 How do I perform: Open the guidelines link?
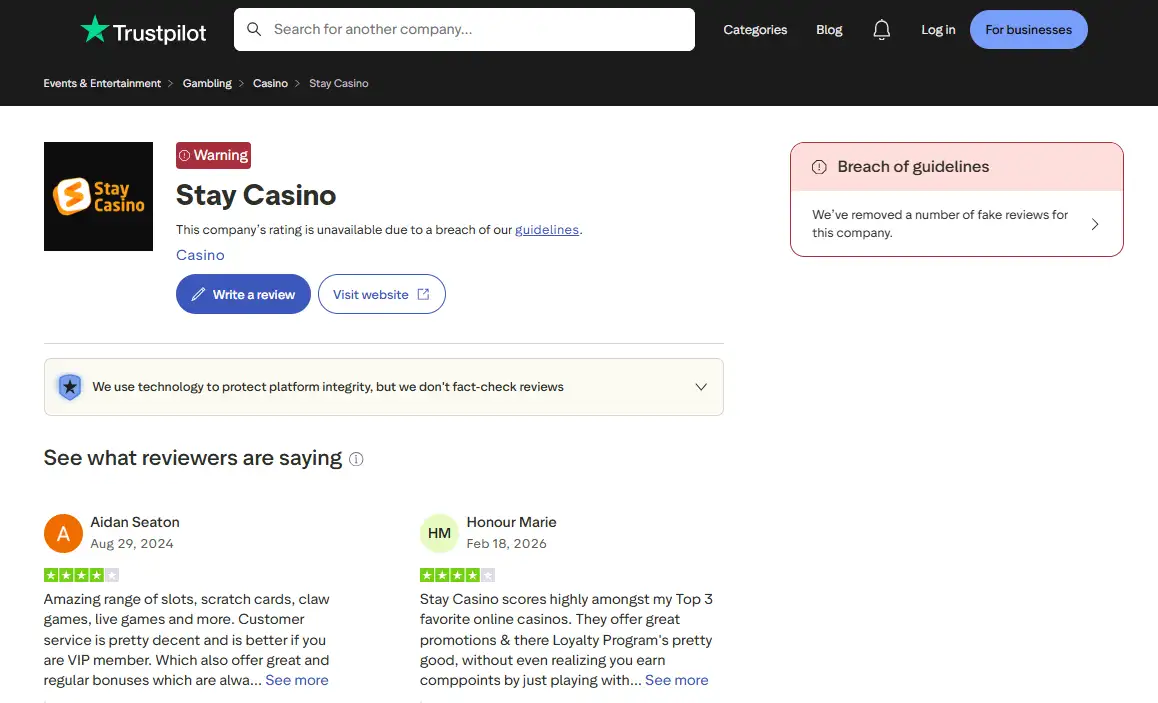click(x=547, y=230)
